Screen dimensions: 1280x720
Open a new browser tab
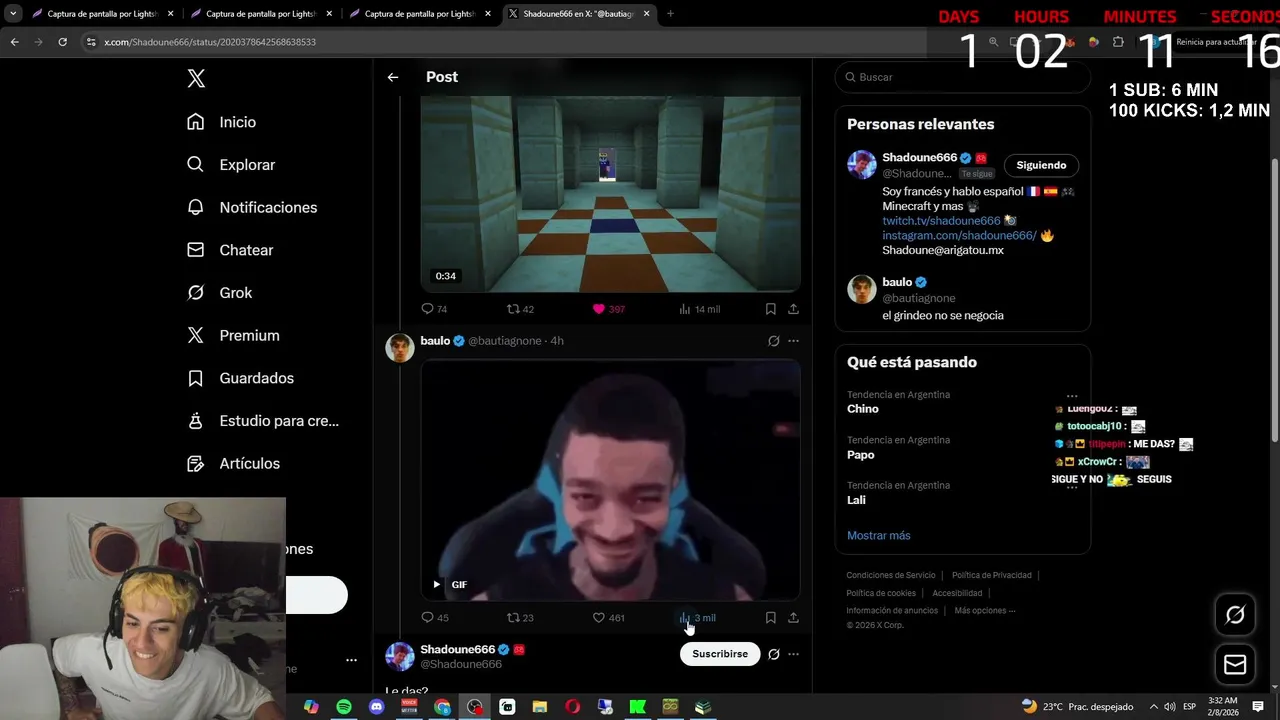coord(670,14)
